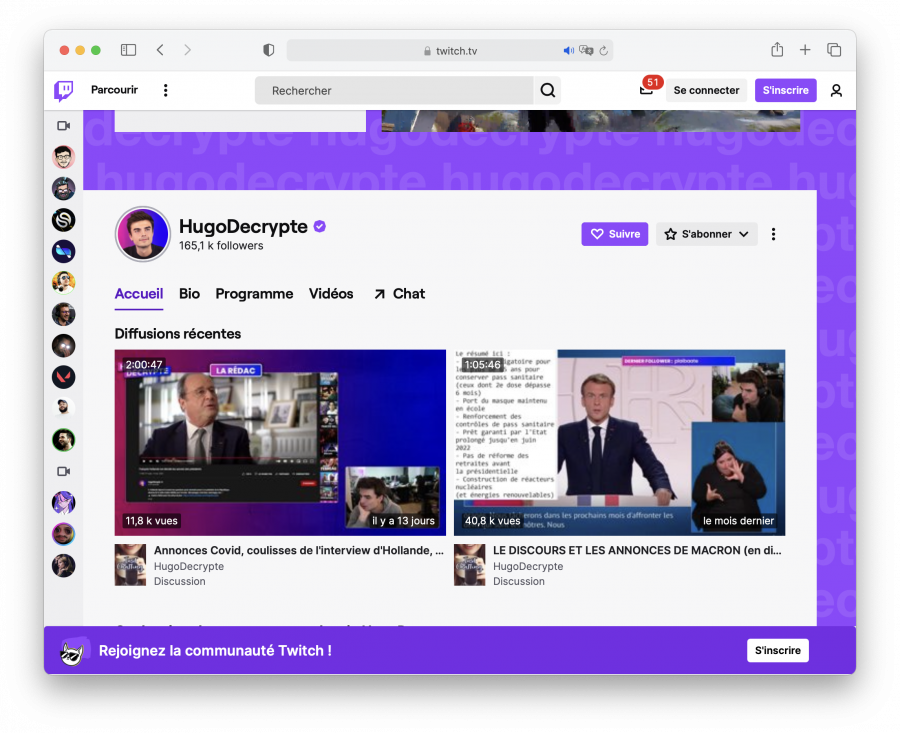Click the category box art beside Macron video

pos(470,565)
